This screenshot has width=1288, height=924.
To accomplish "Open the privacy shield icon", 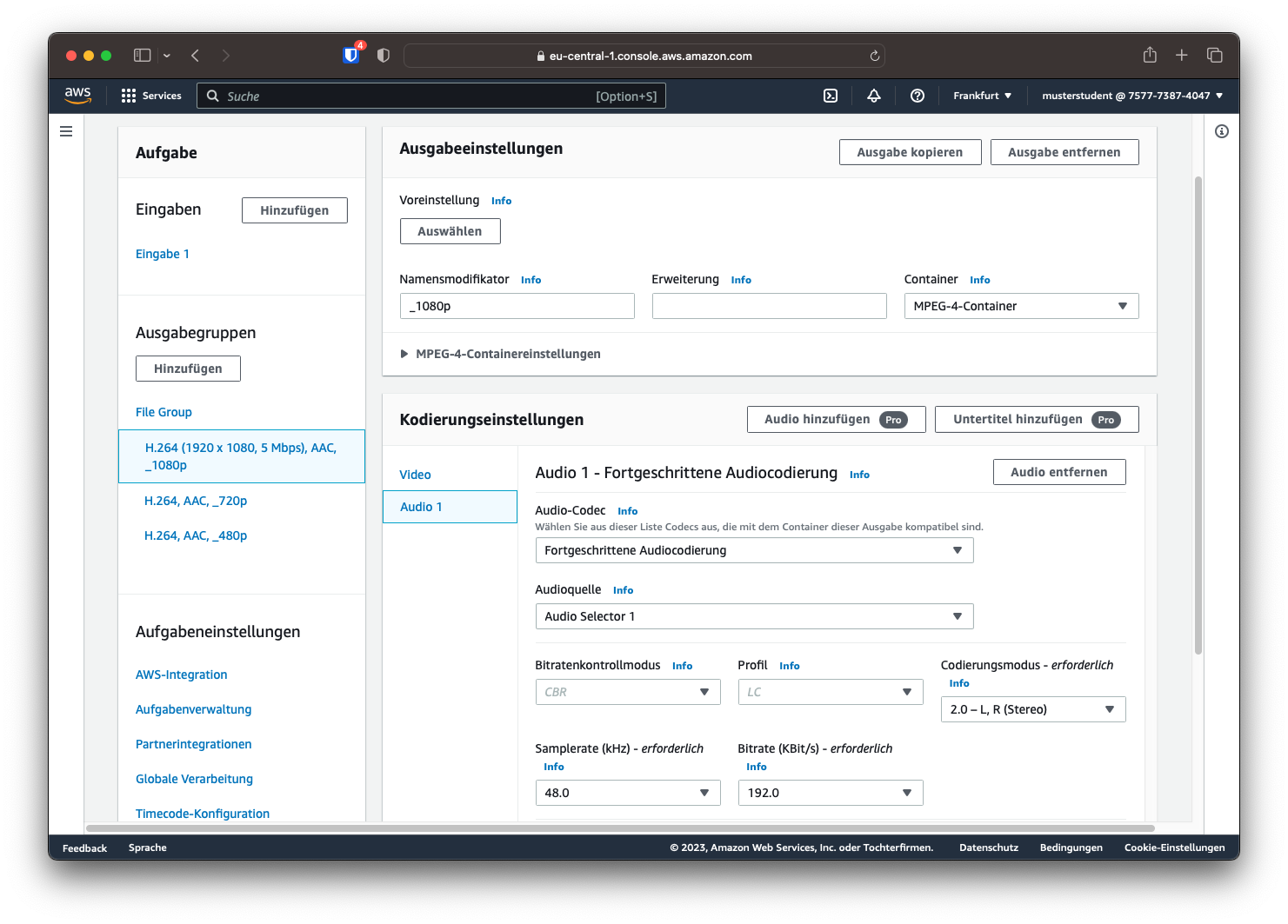I will coord(384,56).
